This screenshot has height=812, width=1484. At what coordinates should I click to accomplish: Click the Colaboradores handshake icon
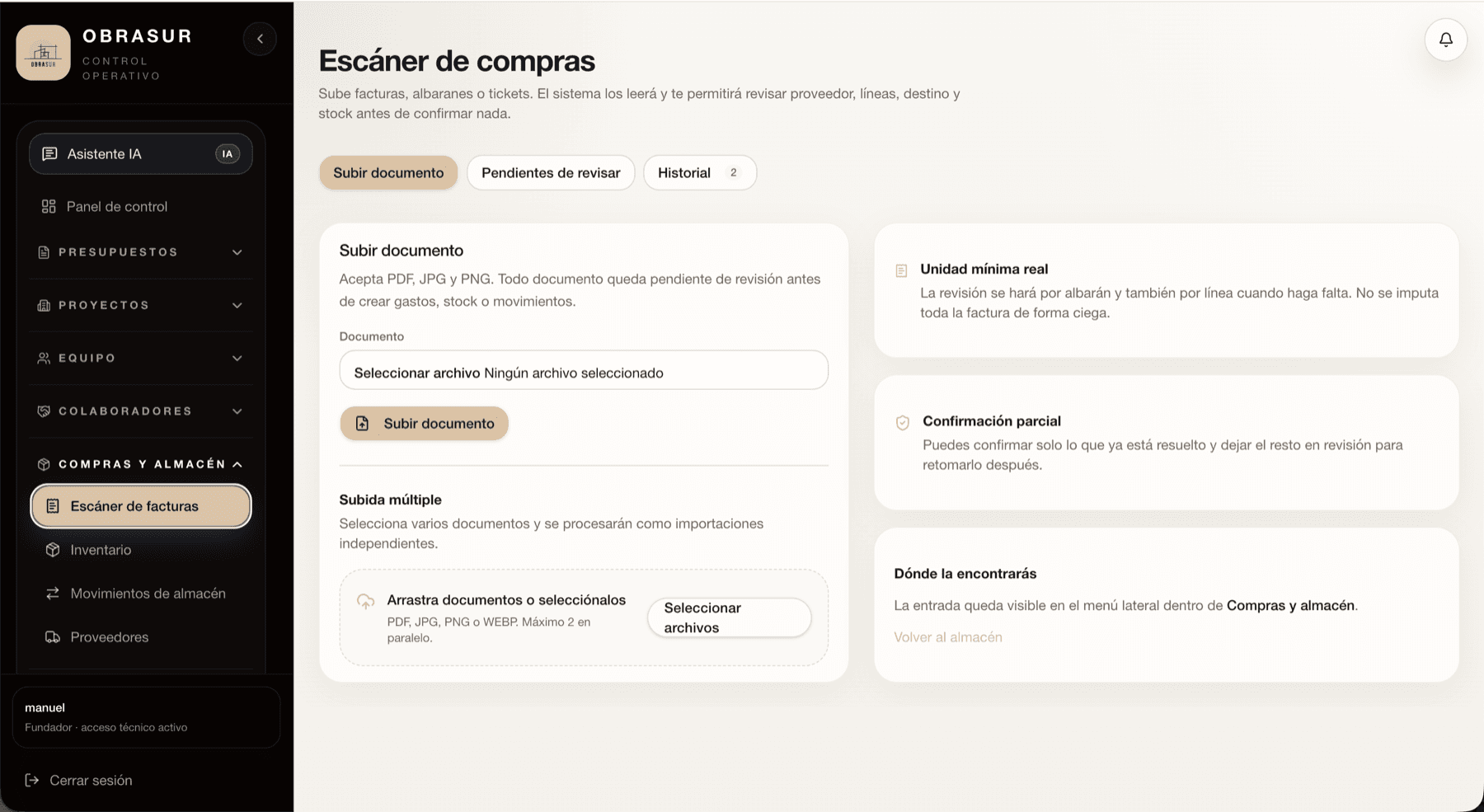[x=44, y=411]
